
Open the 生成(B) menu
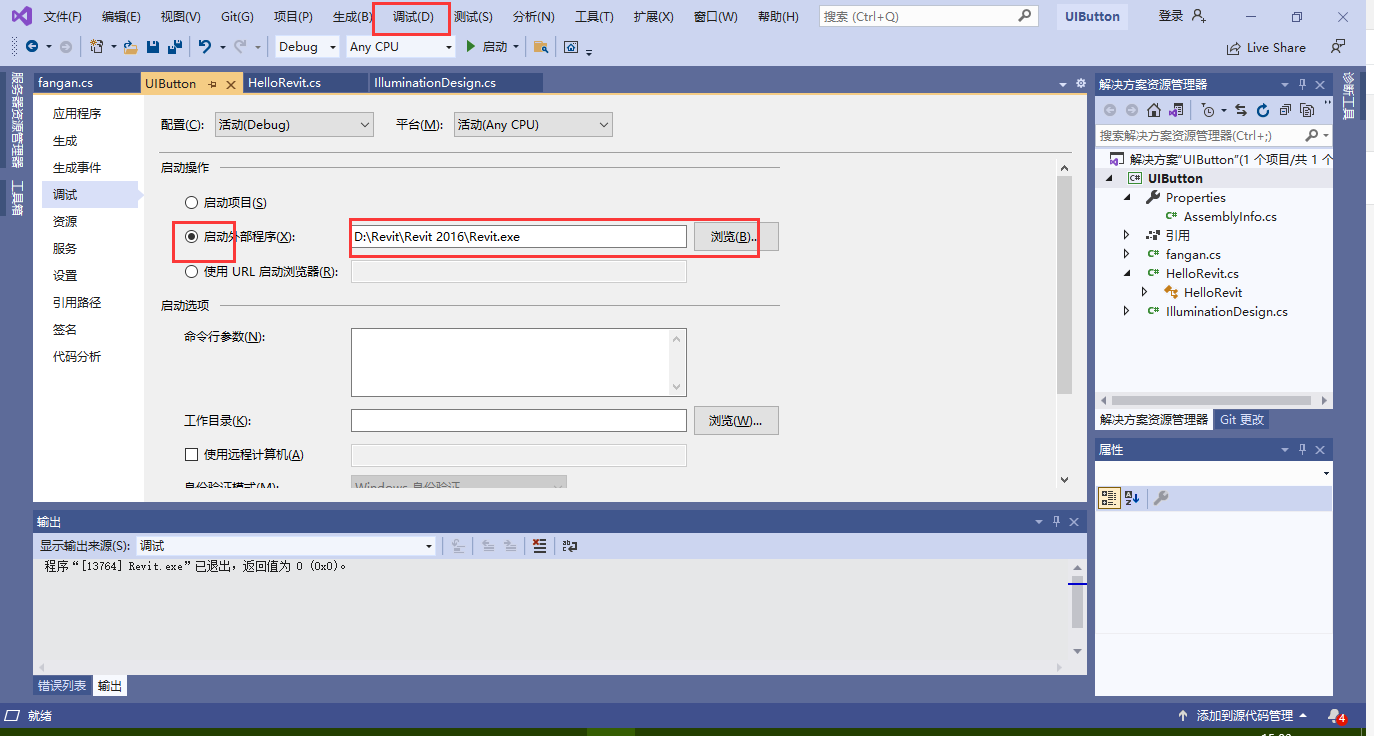click(352, 17)
